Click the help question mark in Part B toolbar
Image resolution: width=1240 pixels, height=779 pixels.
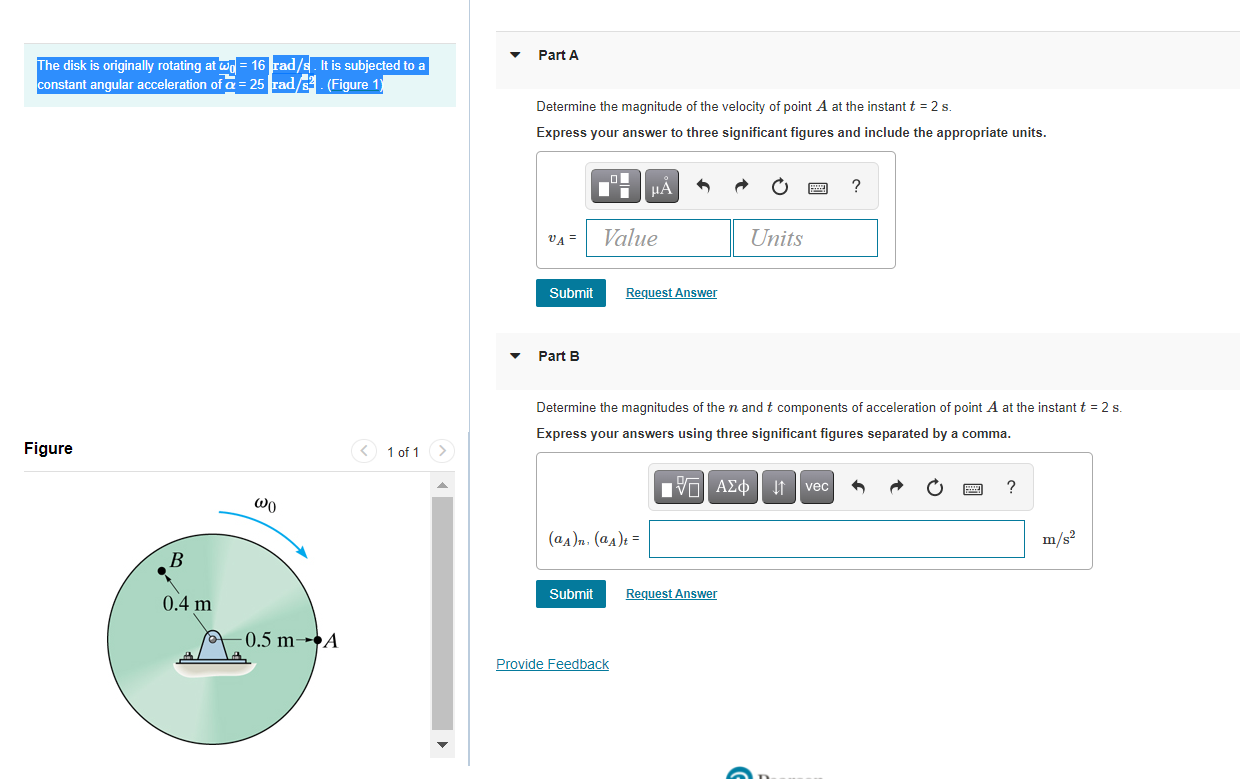tap(1010, 487)
